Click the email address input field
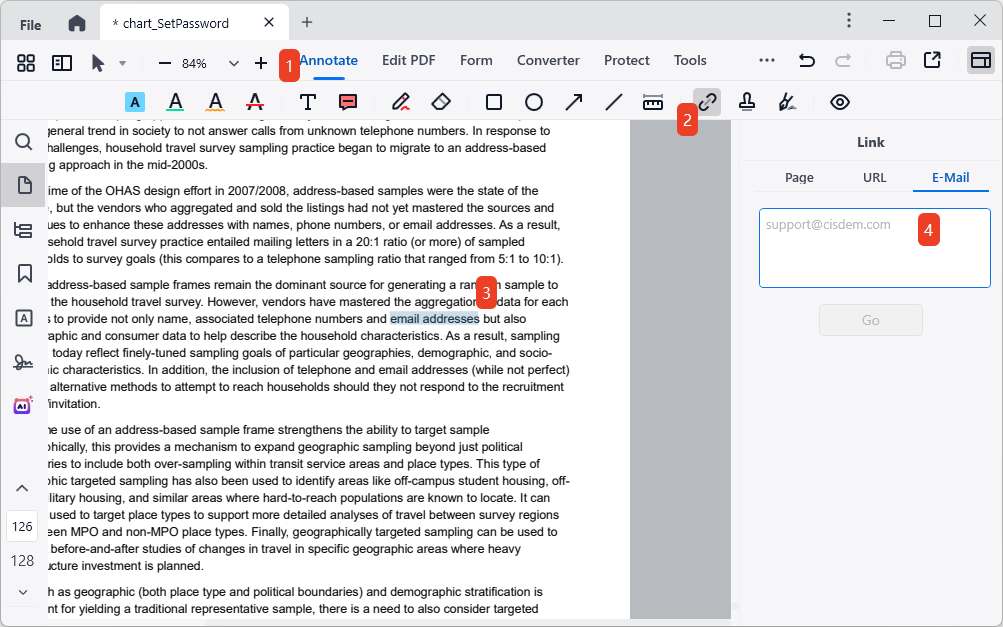The width and height of the screenshot is (1003, 627). tap(873, 247)
